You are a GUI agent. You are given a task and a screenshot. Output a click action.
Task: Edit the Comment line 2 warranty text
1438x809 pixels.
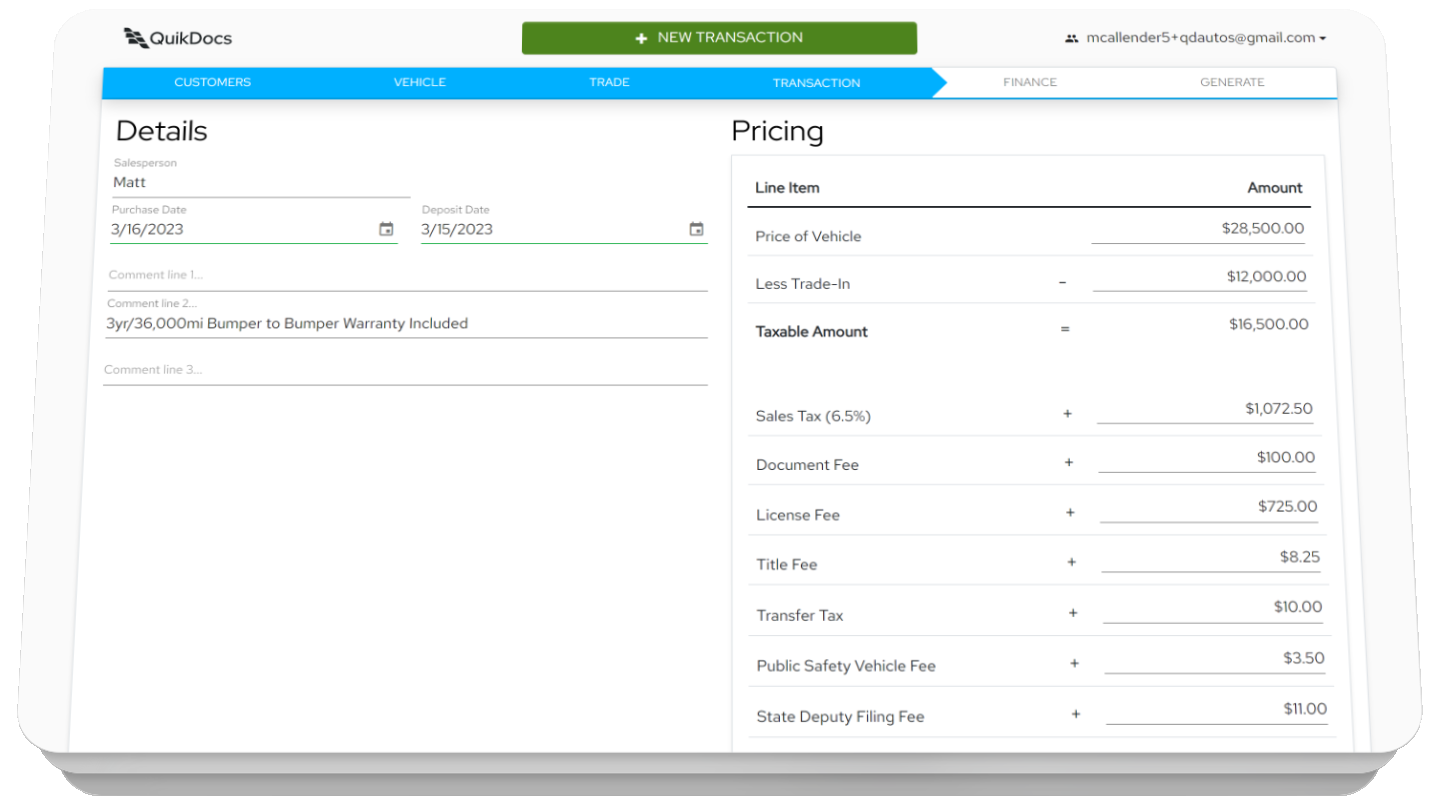point(406,323)
